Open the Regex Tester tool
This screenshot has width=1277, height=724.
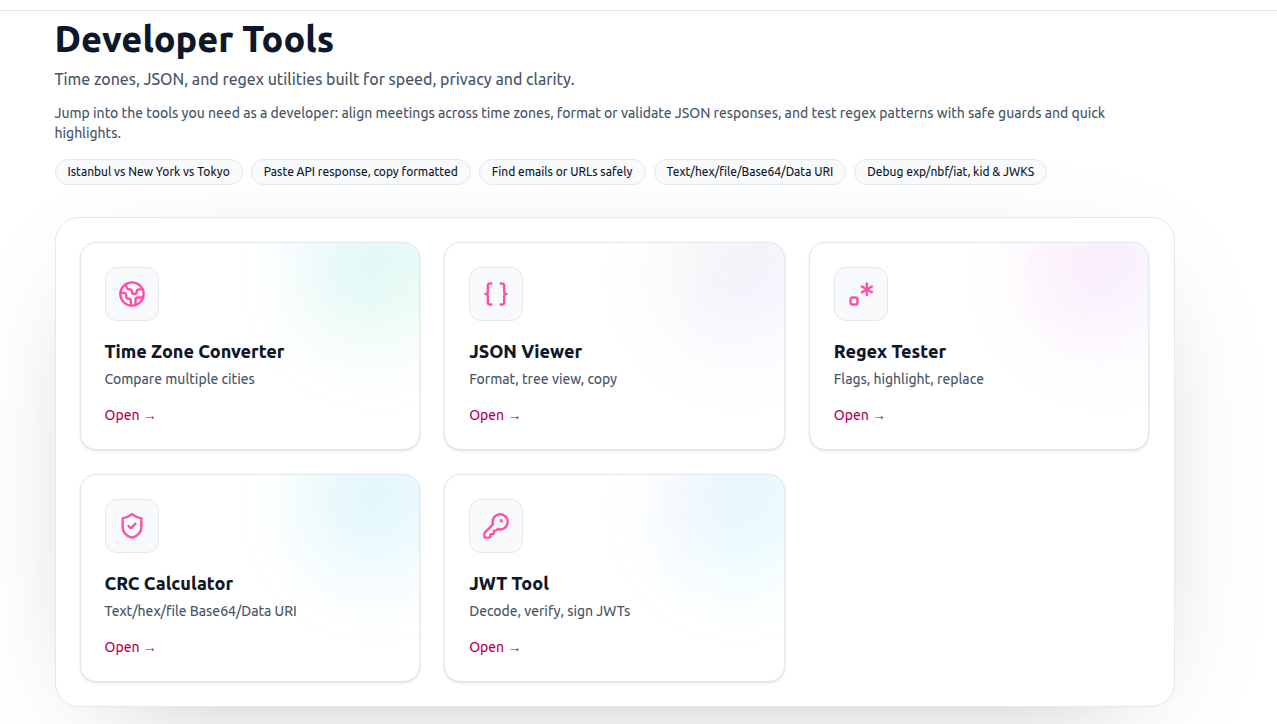click(x=859, y=415)
